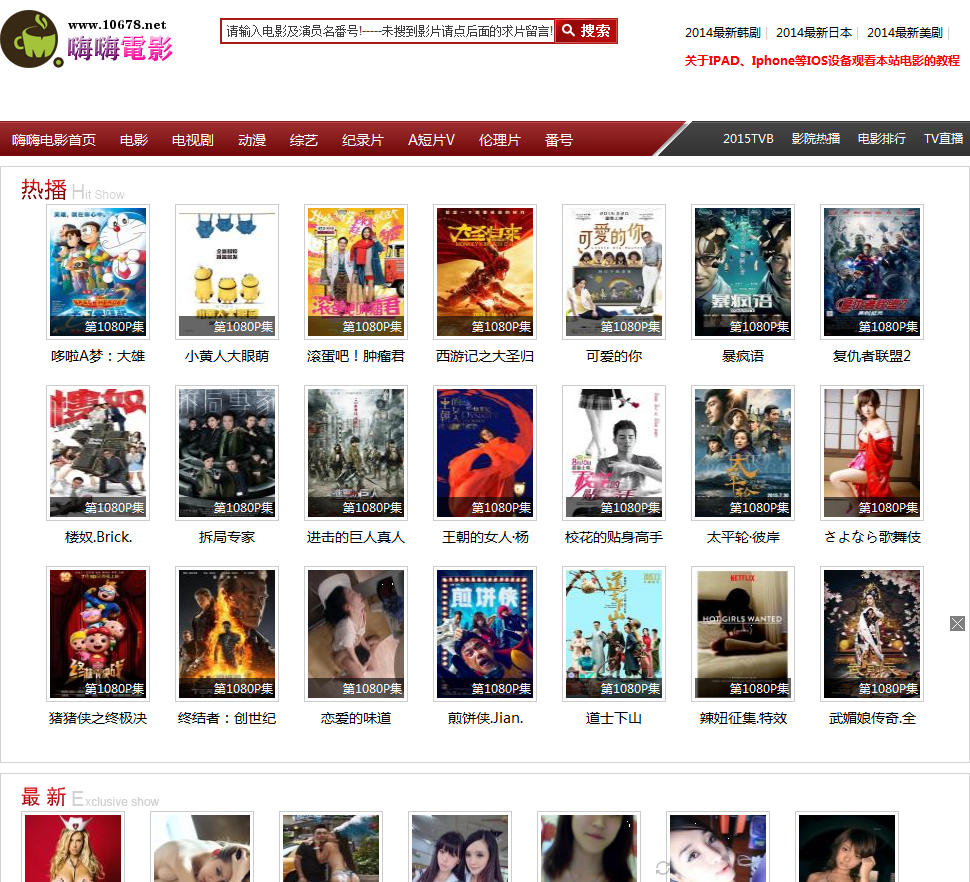970x882 pixels.
Task: Open the 滚蛋吧!肿瘤君 poster
Action: point(356,272)
